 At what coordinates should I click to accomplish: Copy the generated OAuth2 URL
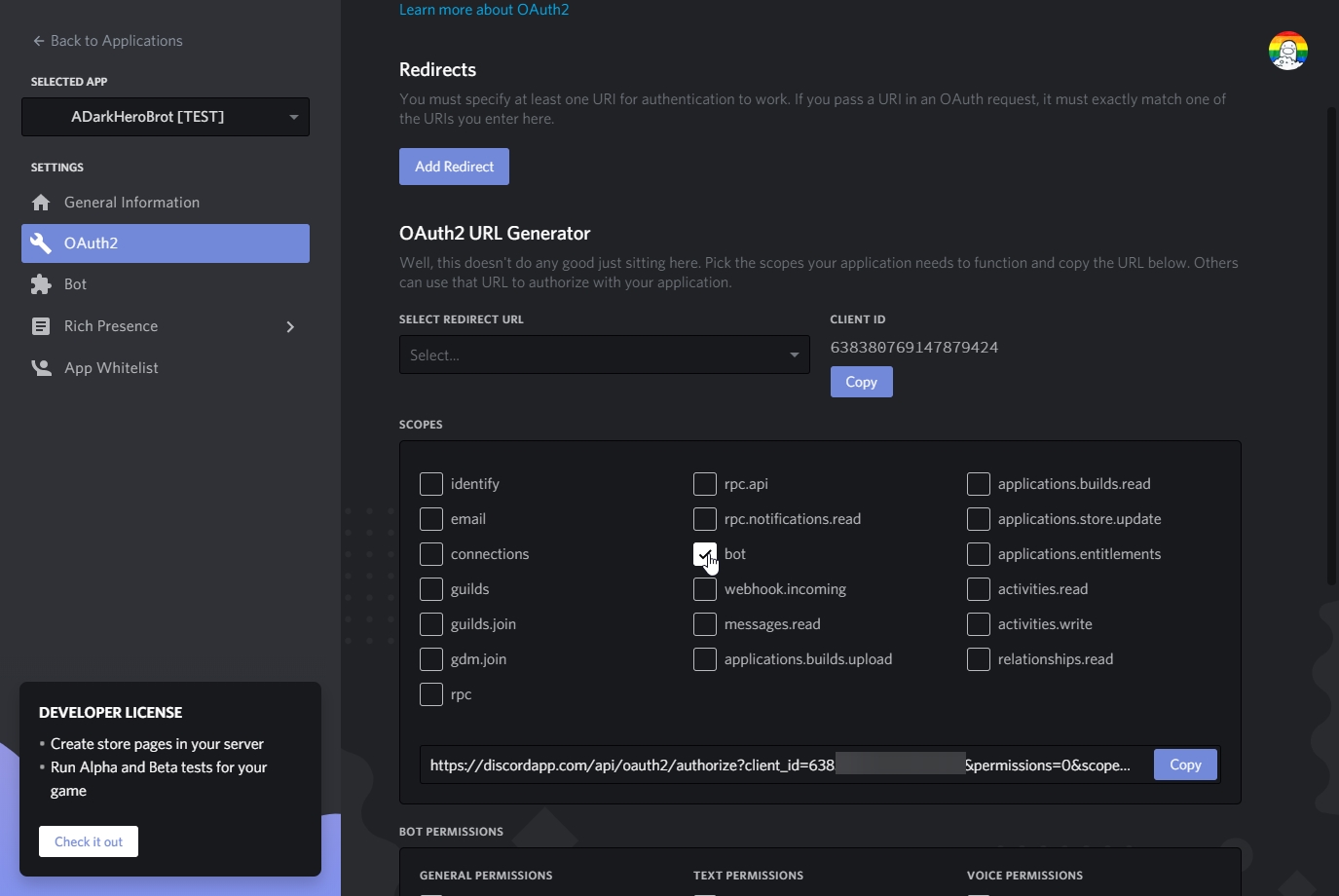(1185, 765)
